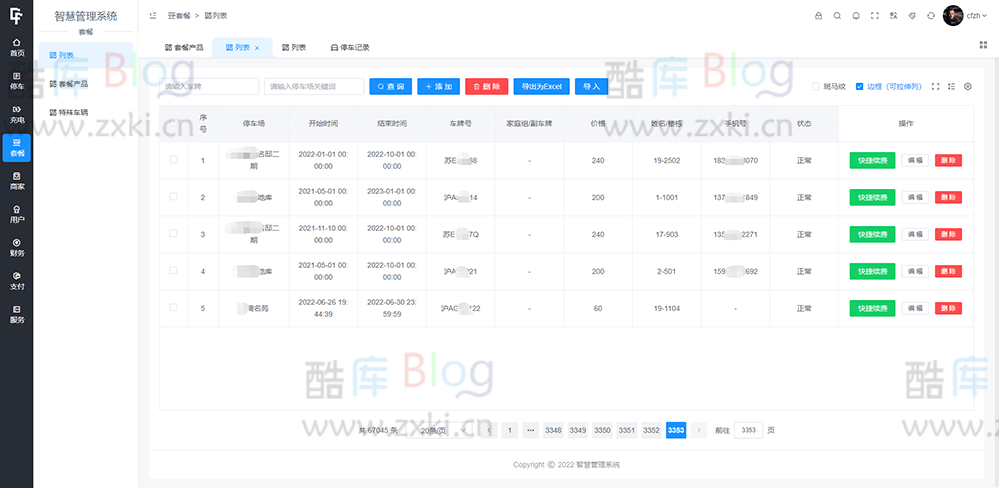Click the blue 查询 button
Viewport: 999px width, 488px height.
coord(391,87)
